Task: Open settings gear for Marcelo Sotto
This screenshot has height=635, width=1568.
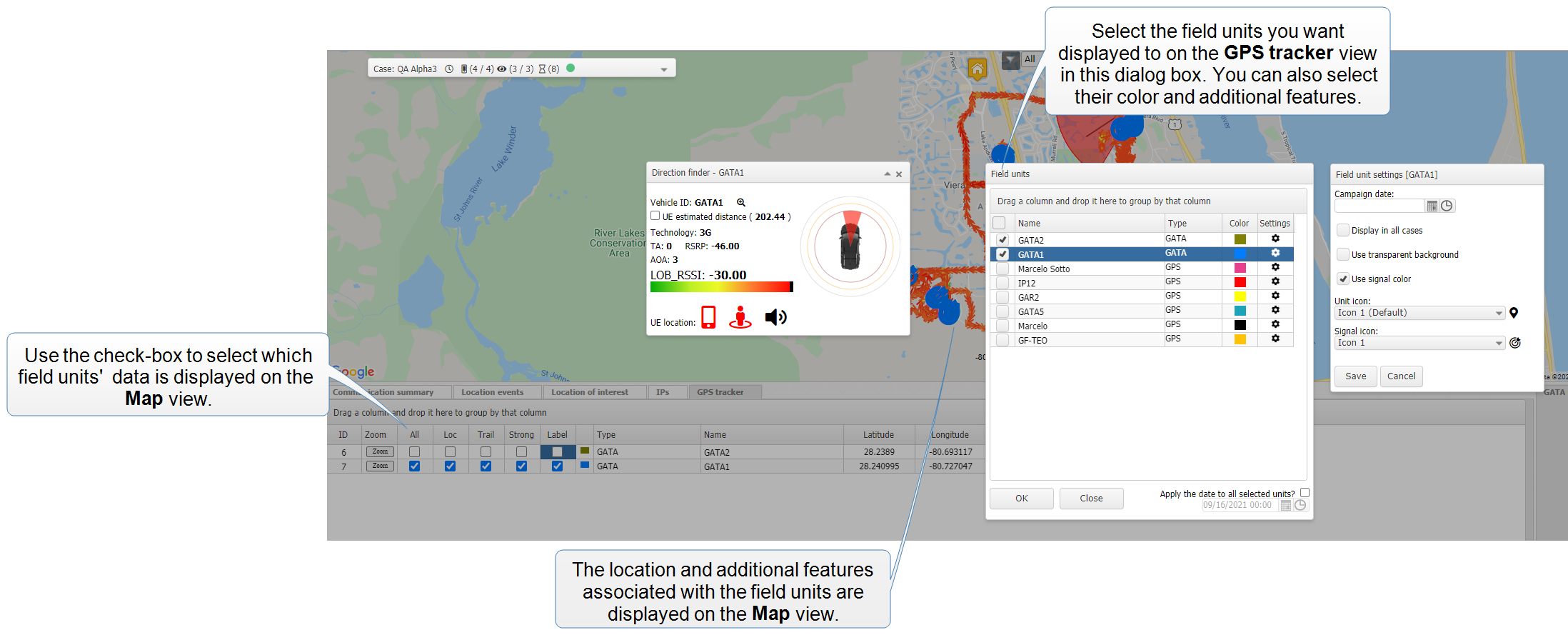Action: 1275,268
